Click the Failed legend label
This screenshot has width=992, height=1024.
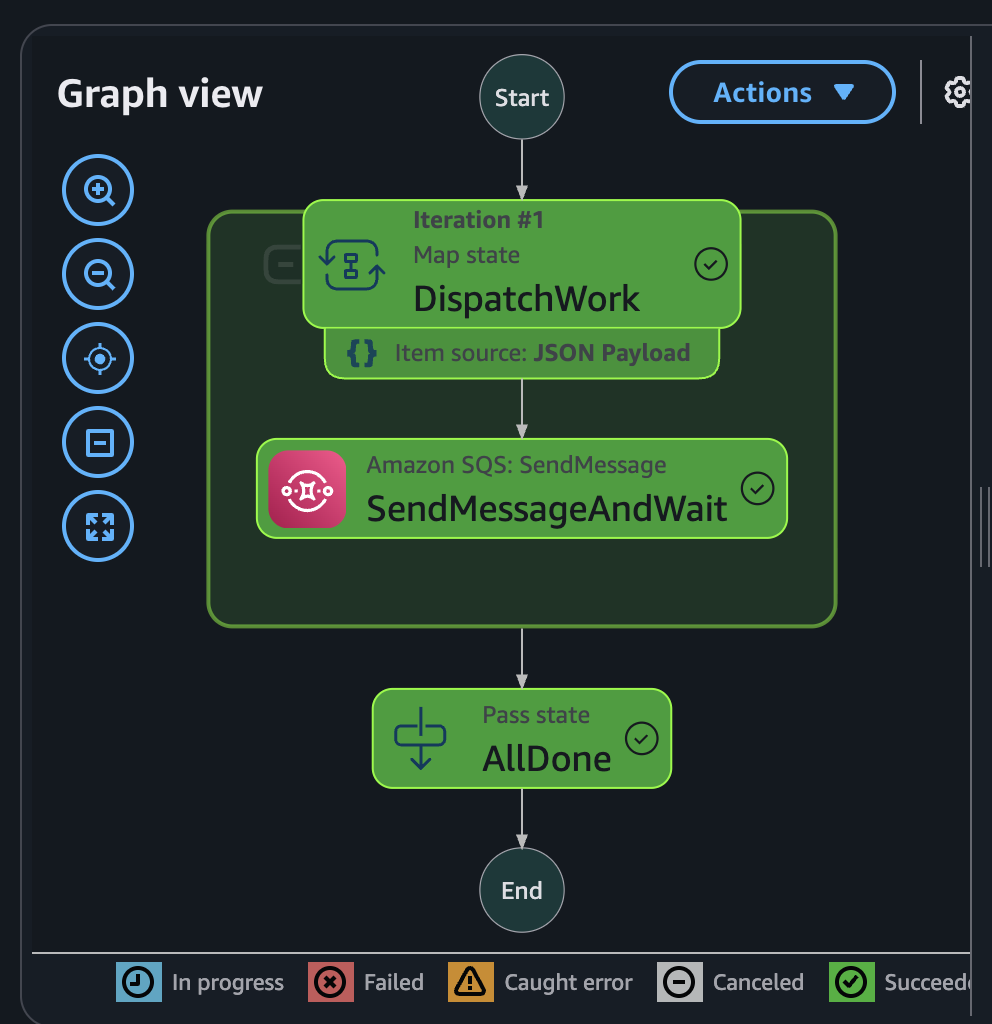point(394,983)
